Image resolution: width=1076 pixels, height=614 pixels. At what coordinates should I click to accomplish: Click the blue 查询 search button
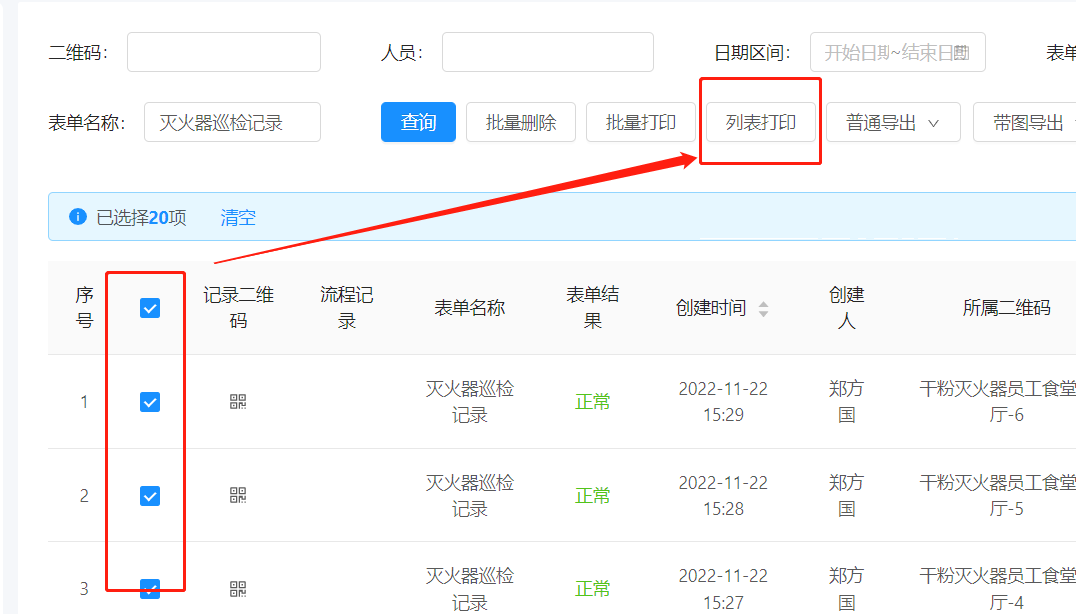pyautogui.click(x=418, y=121)
